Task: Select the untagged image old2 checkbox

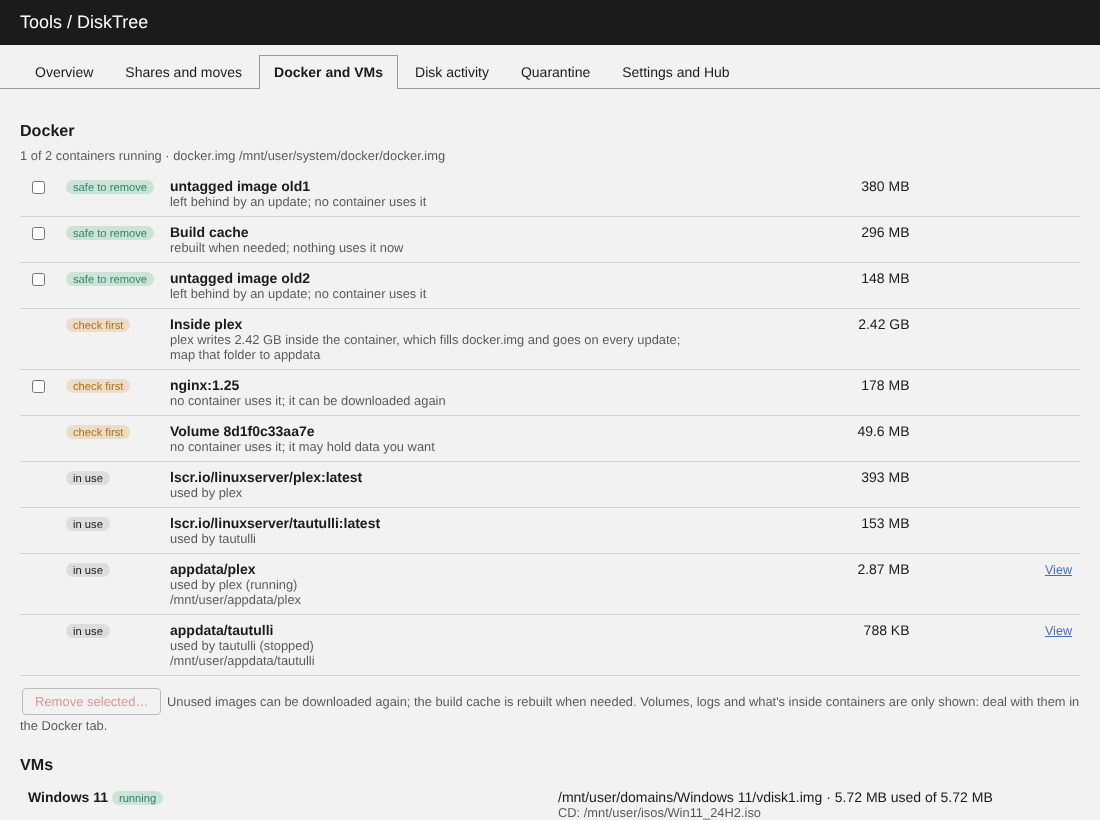Action: (x=39, y=279)
